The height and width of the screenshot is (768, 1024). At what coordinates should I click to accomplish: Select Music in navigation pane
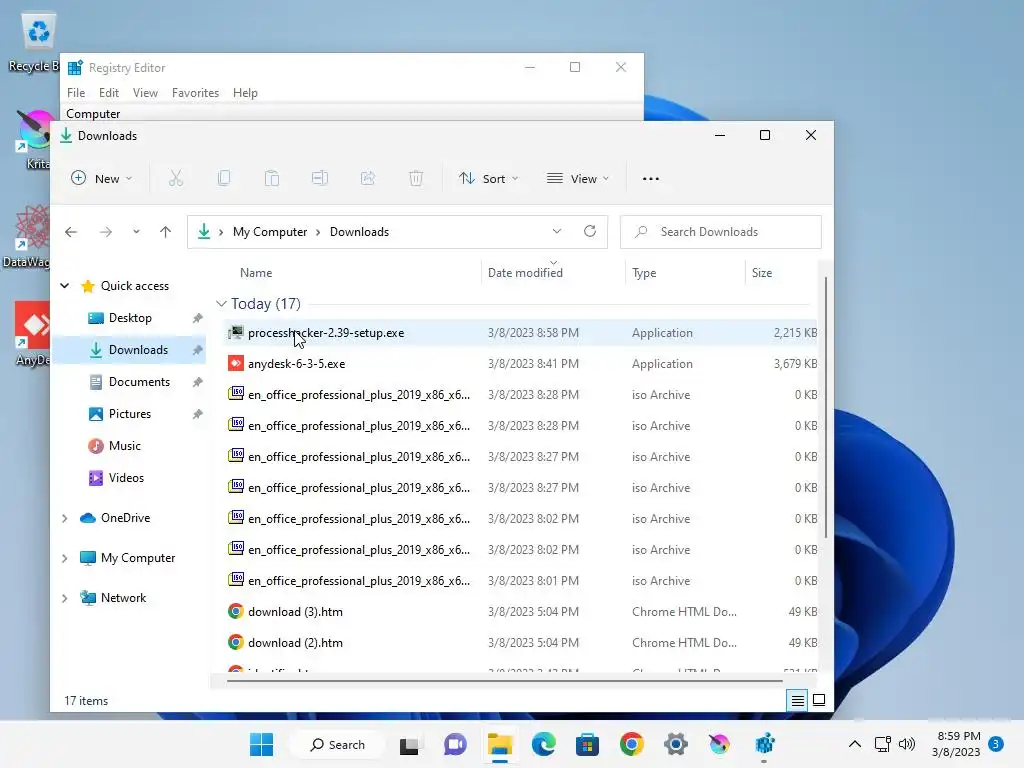125,446
